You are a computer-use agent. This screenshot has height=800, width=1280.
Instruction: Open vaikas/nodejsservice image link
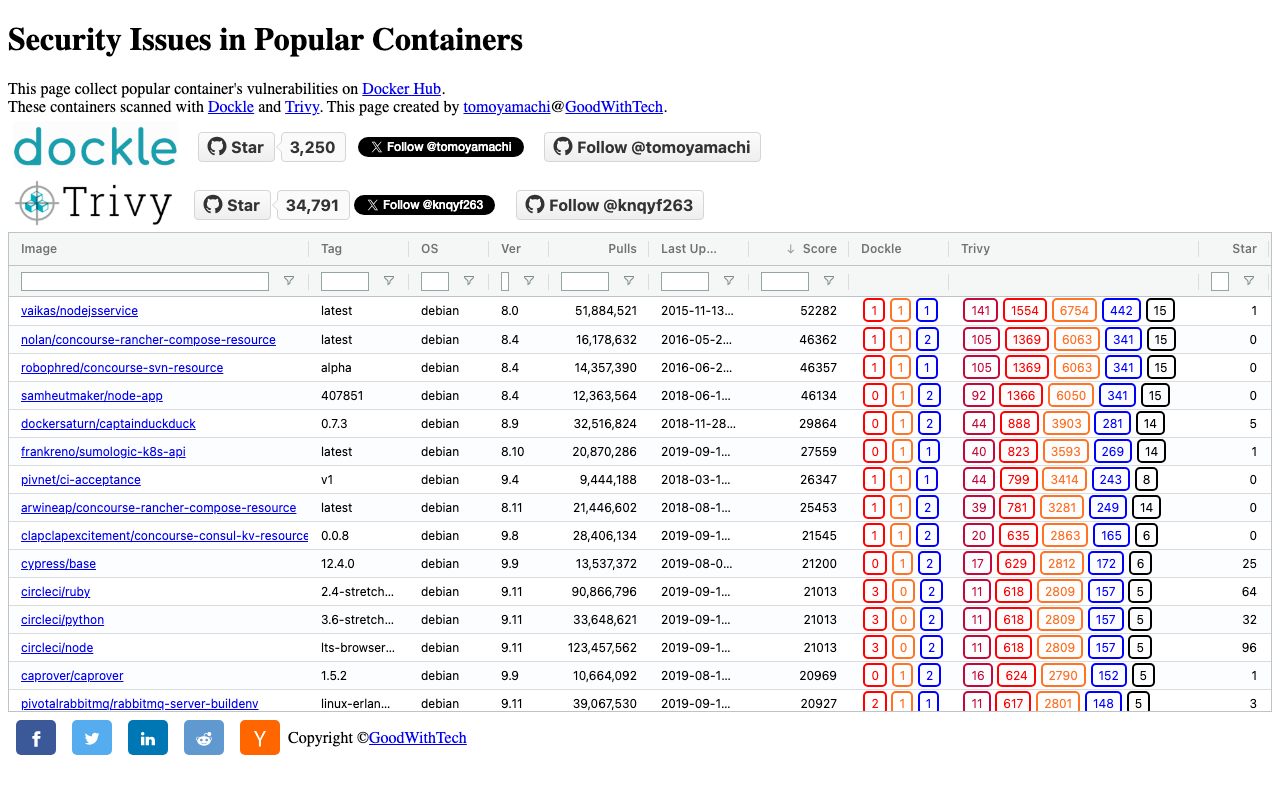pos(79,311)
